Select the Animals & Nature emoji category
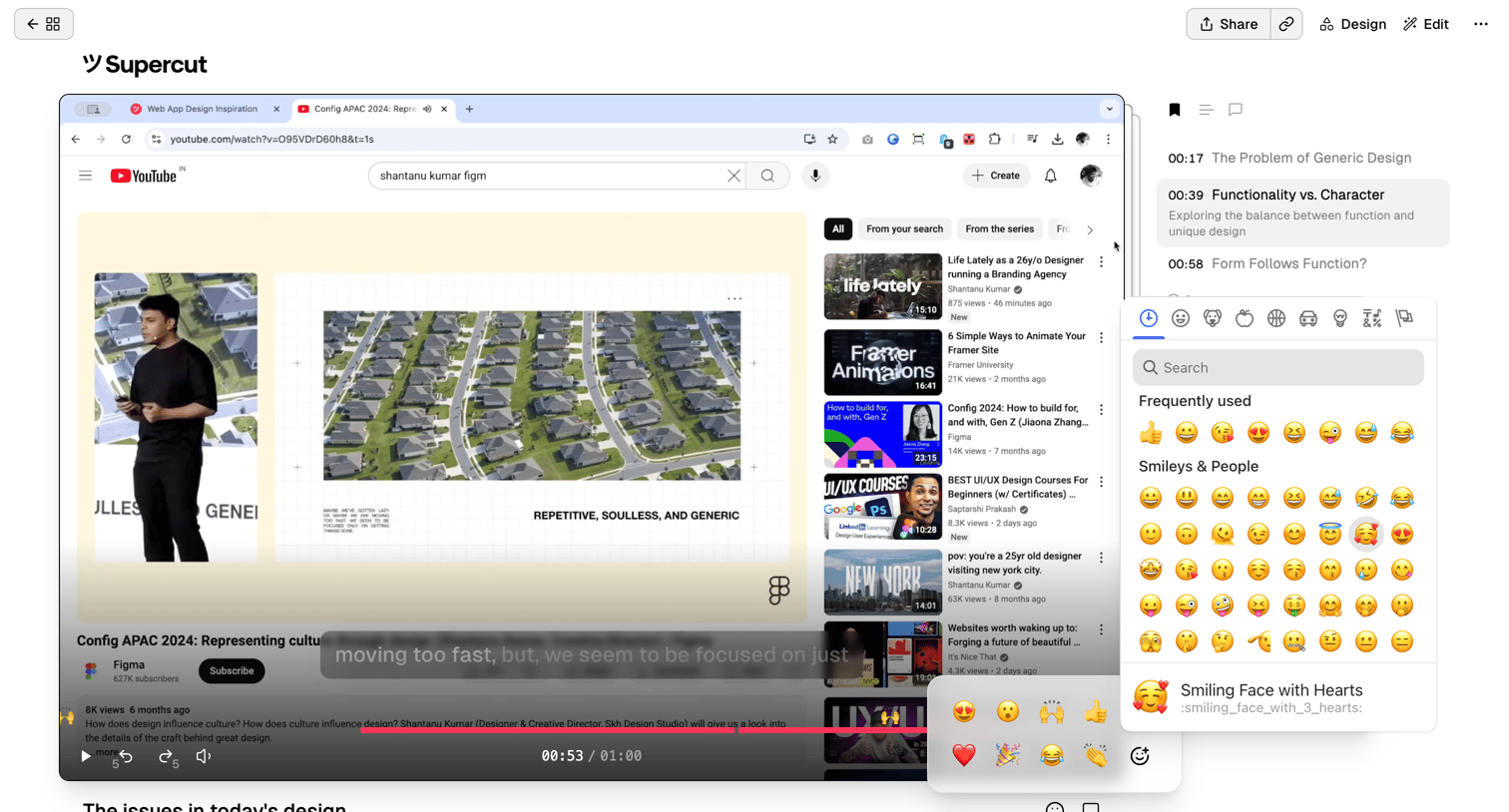The height and width of the screenshot is (812, 1509). point(1213,318)
